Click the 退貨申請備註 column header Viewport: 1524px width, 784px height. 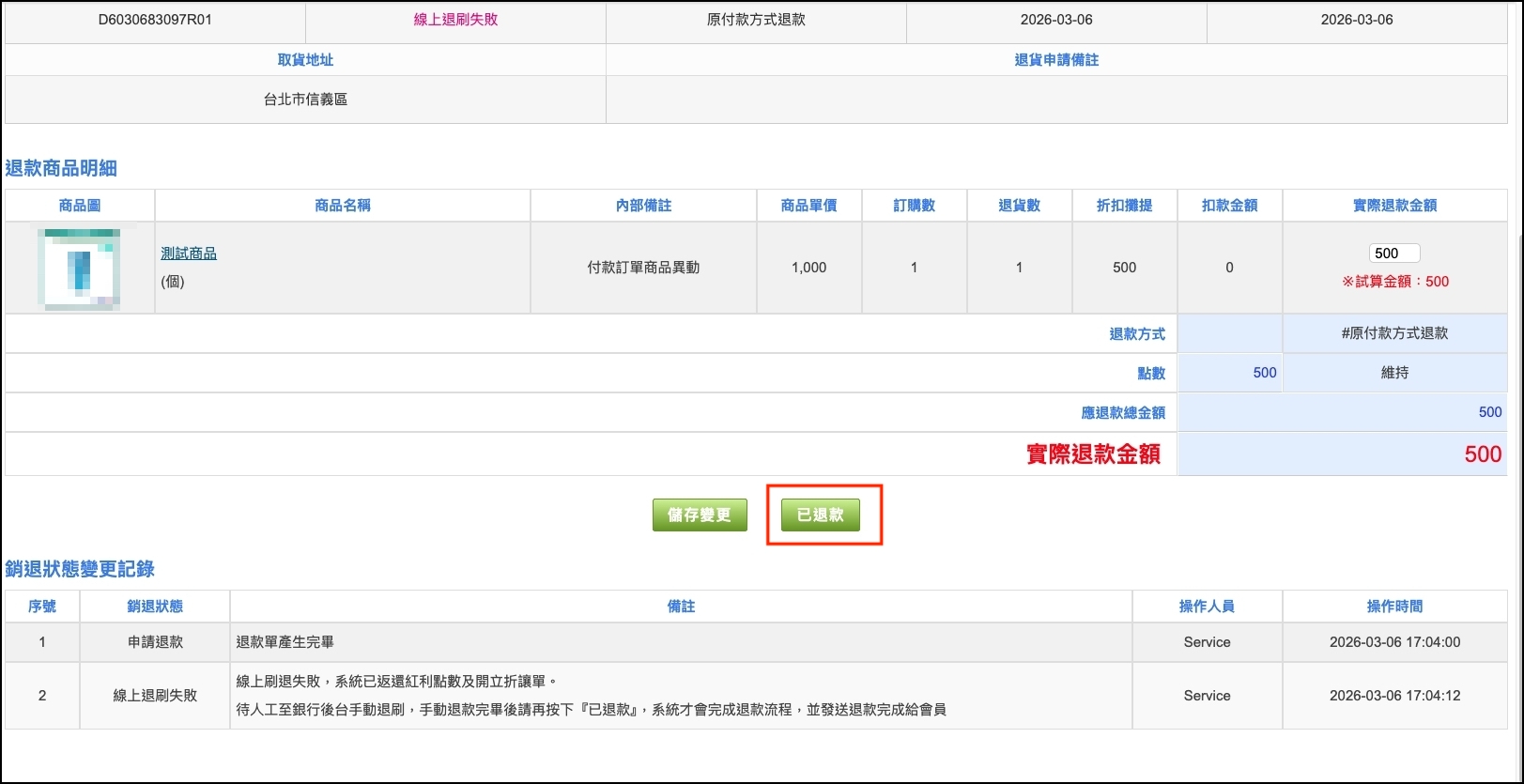(x=1056, y=60)
